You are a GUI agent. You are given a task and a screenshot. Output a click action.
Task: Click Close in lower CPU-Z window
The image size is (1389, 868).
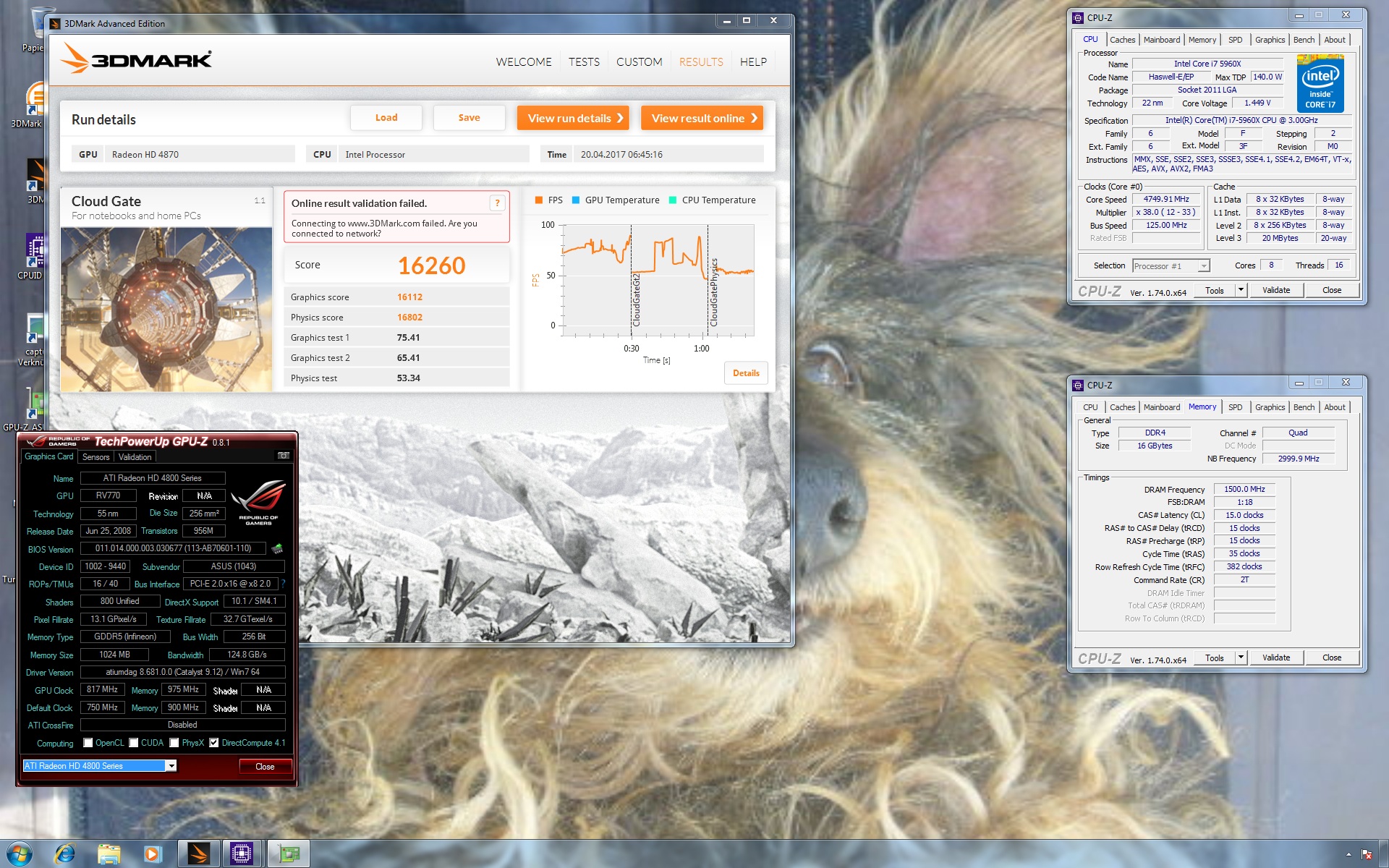[x=1332, y=658]
